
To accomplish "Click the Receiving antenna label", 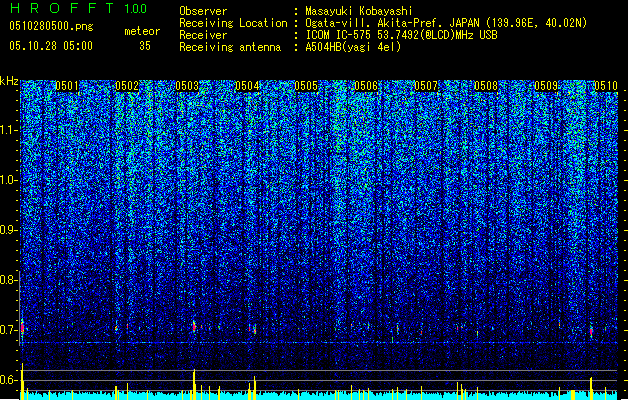I will coord(230,47).
